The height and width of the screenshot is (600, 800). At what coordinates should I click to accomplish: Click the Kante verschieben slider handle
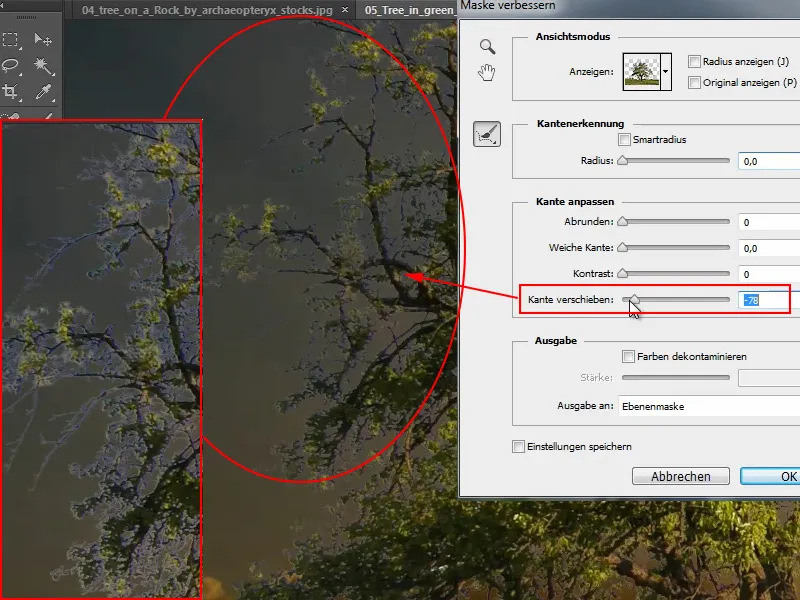634,299
